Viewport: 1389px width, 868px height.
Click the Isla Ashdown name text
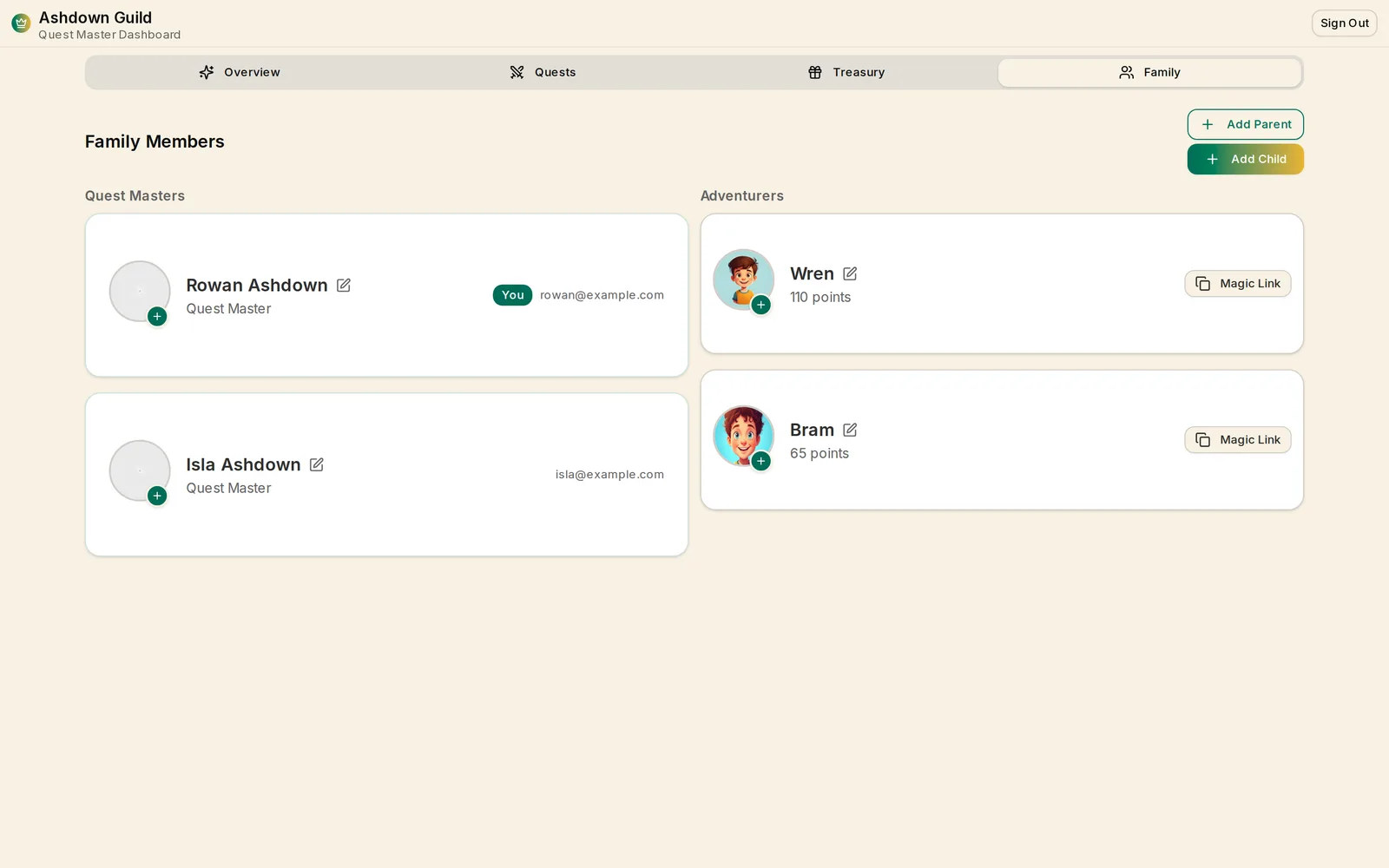pyautogui.click(x=243, y=465)
